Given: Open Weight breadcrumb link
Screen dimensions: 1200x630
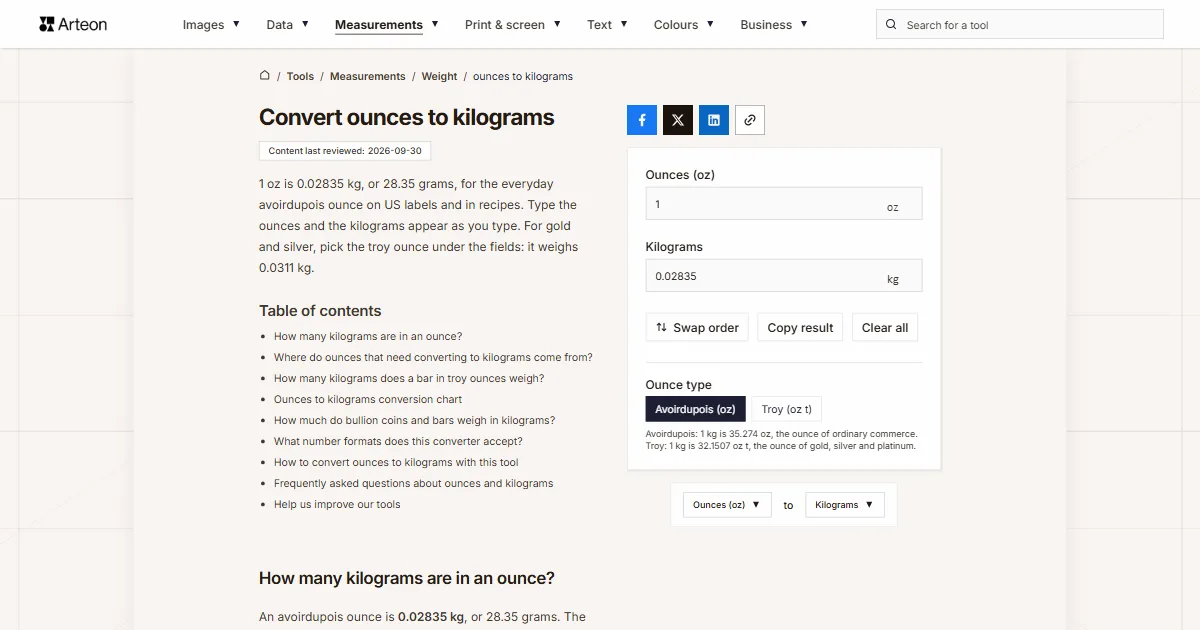Looking at the screenshot, I should coord(439,76).
